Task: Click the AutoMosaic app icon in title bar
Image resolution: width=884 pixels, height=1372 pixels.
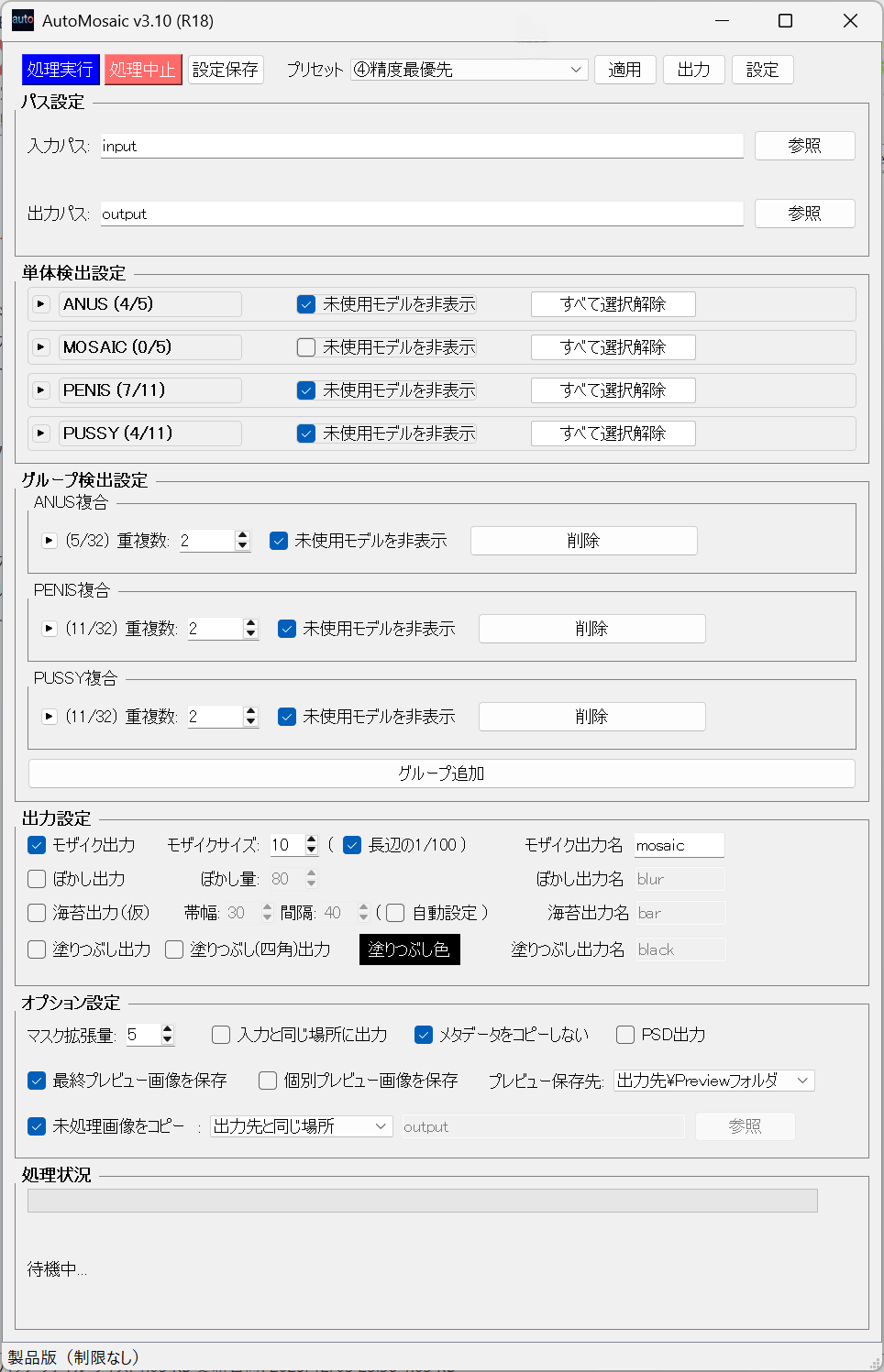Action: [x=22, y=20]
